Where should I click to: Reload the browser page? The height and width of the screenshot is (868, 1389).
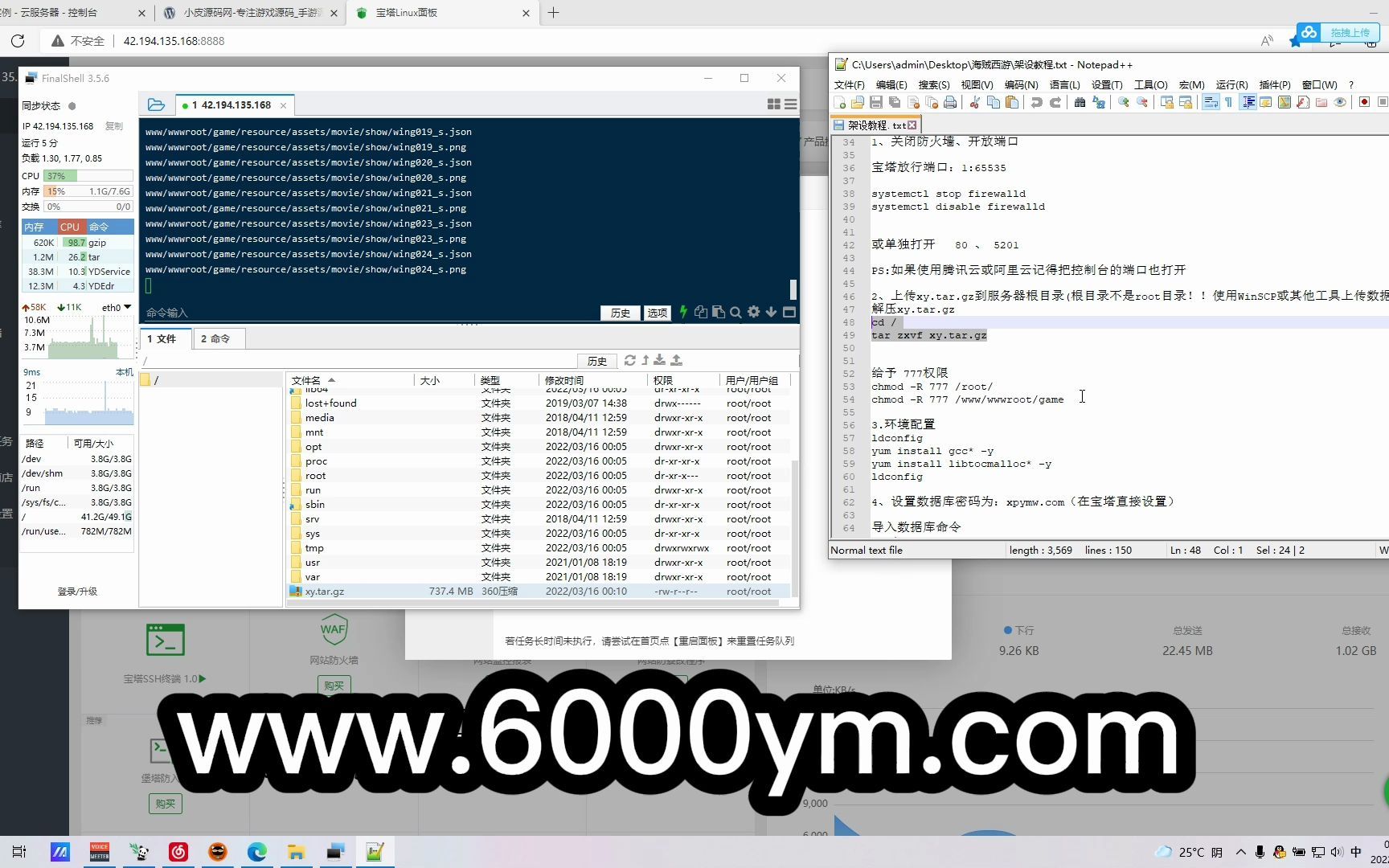click(x=18, y=41)
